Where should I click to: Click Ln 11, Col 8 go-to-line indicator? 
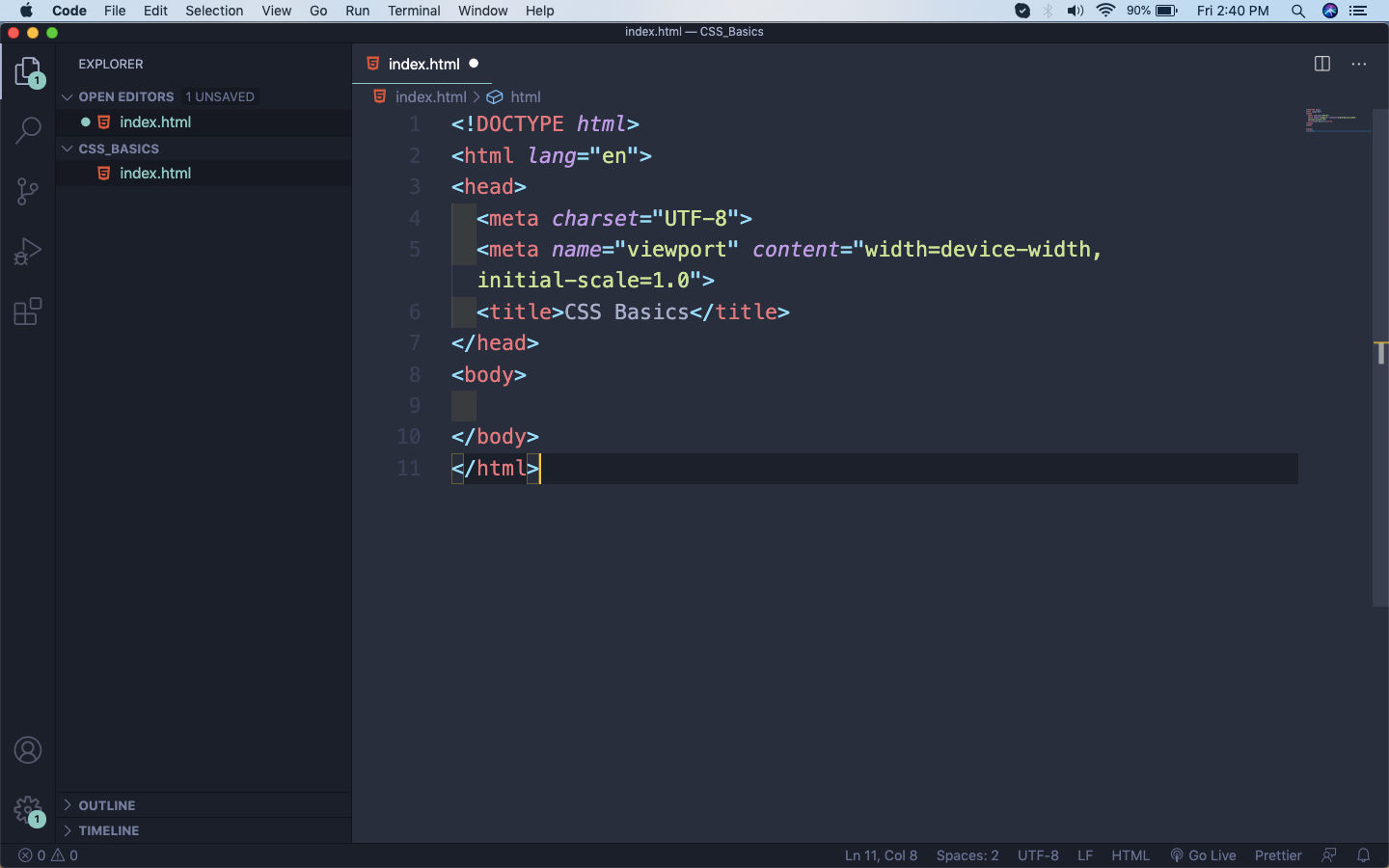[x=881, y=855]
